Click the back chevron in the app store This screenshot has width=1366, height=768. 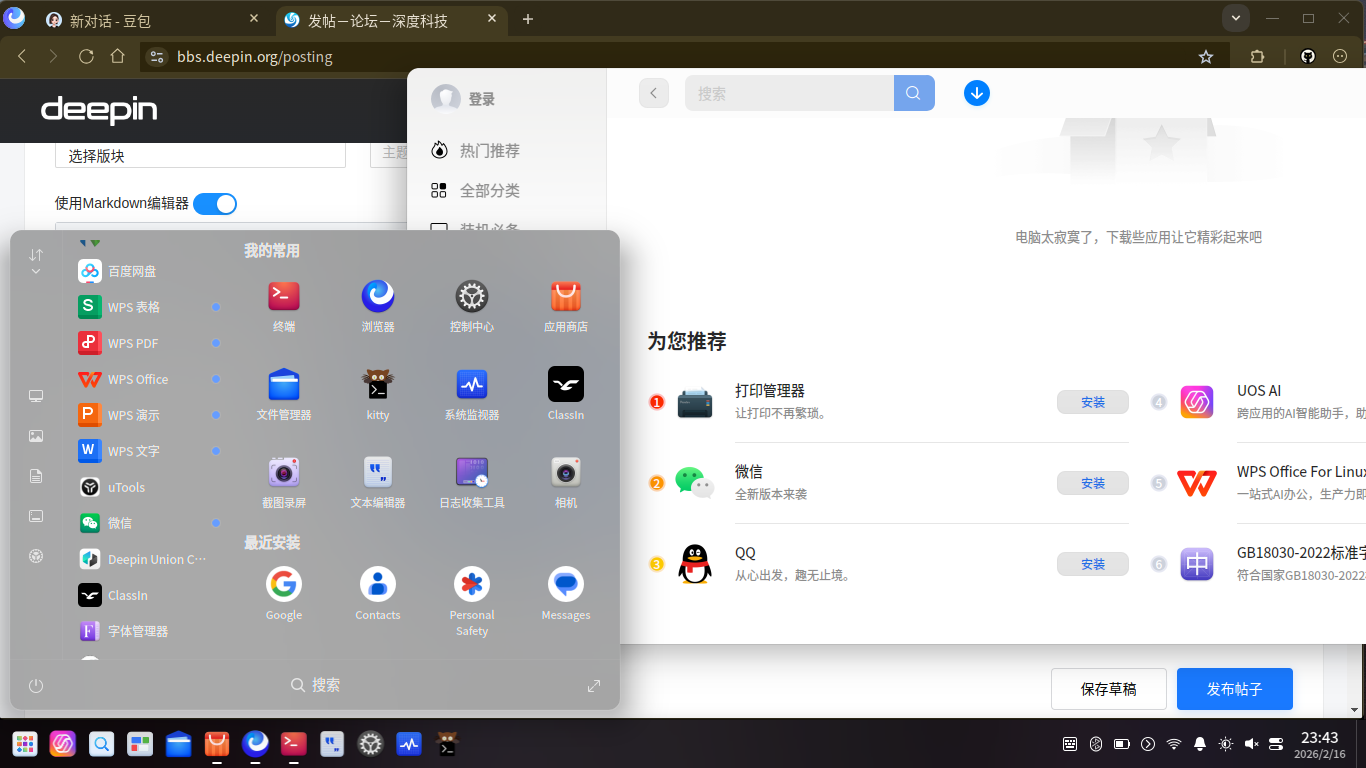click(653, 92)
